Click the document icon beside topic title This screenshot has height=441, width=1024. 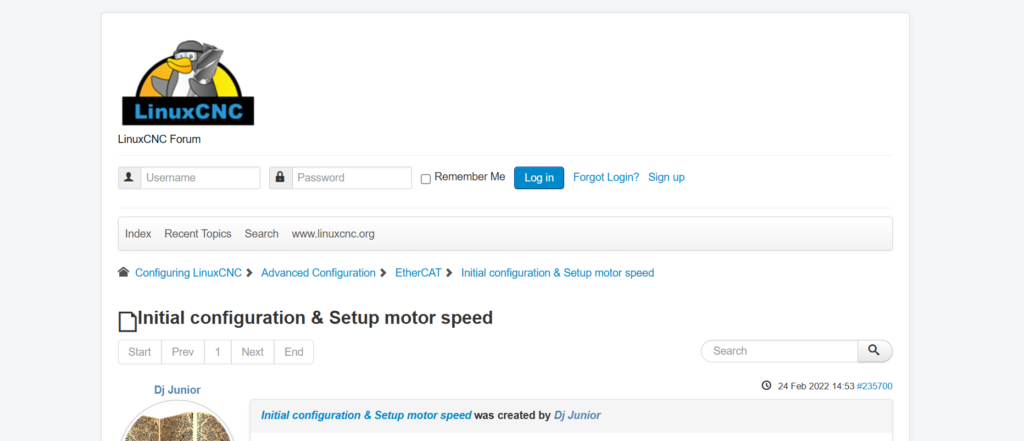(127, 321)
